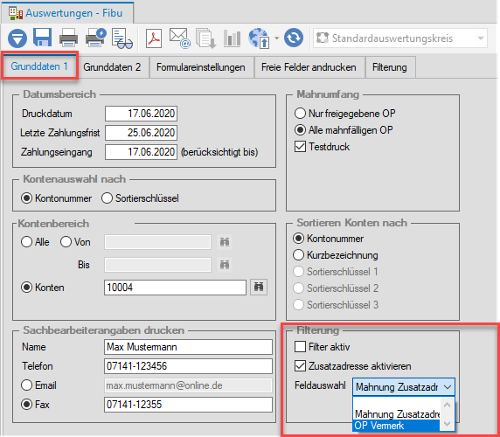Click binoculars search next to Bis field
The image size is (500, 437).
pyautogui.click(x=224, y=265)
